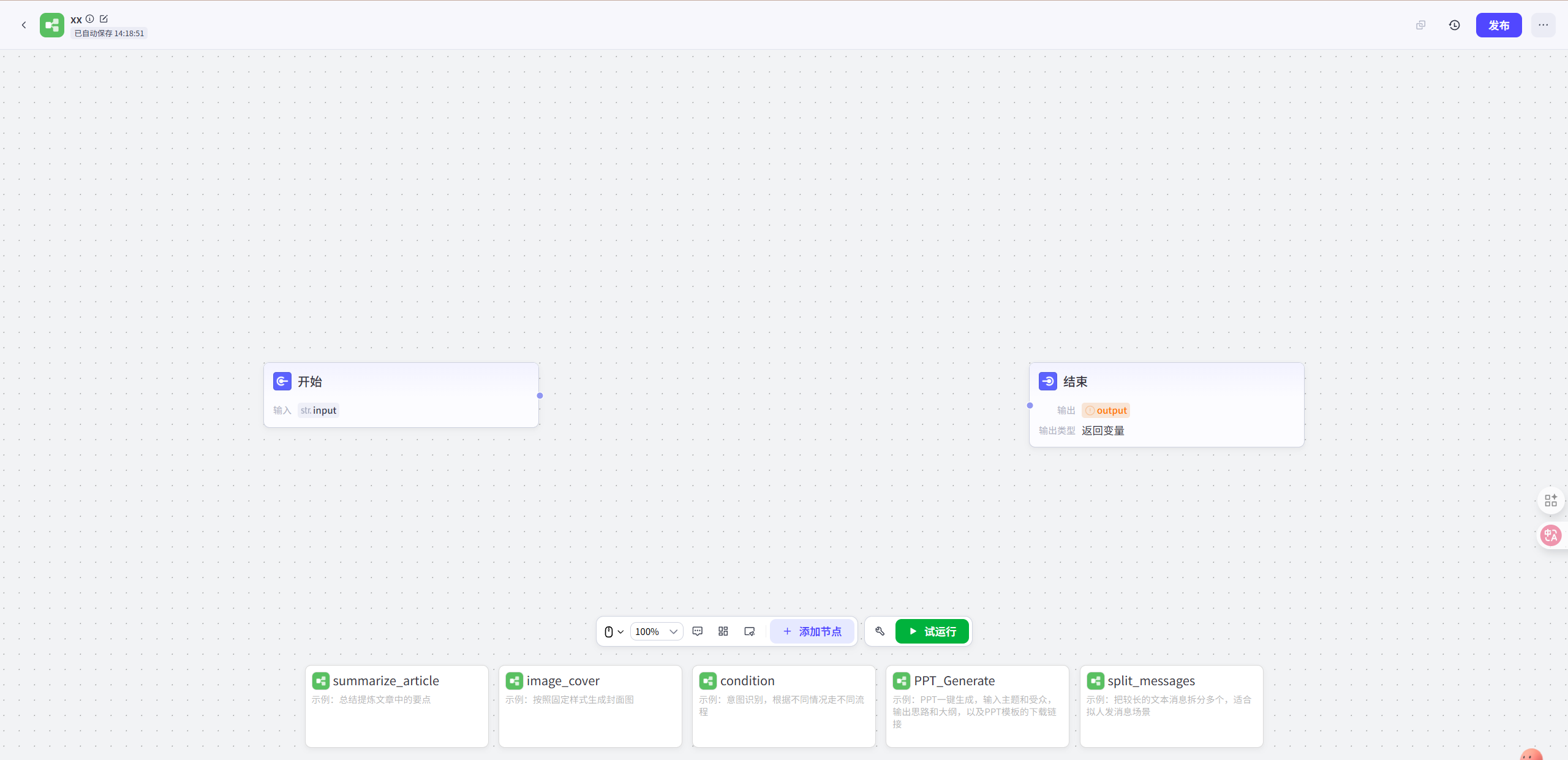1568x760 pixels.
Task: Open the widgets panel icon on right edge
Action: (x=1550, y=501)
